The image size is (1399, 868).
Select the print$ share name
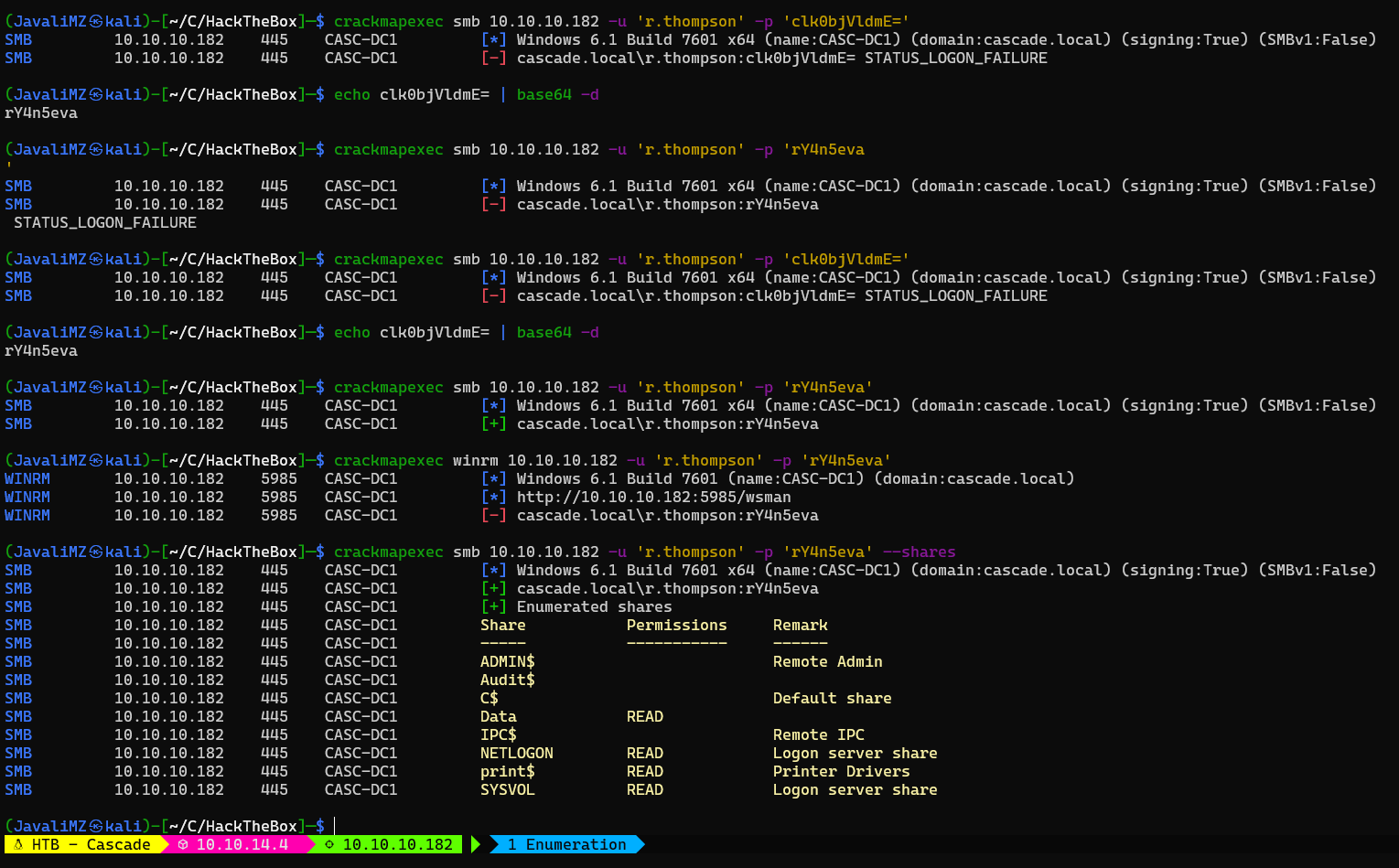coord(508,771)
